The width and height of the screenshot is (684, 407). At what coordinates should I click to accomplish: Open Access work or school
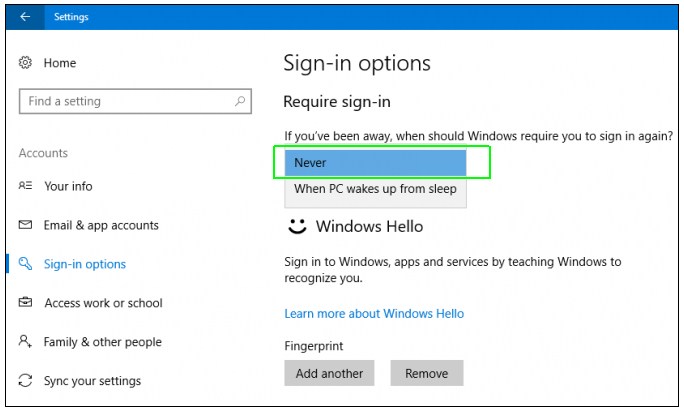tap(103, 303)
